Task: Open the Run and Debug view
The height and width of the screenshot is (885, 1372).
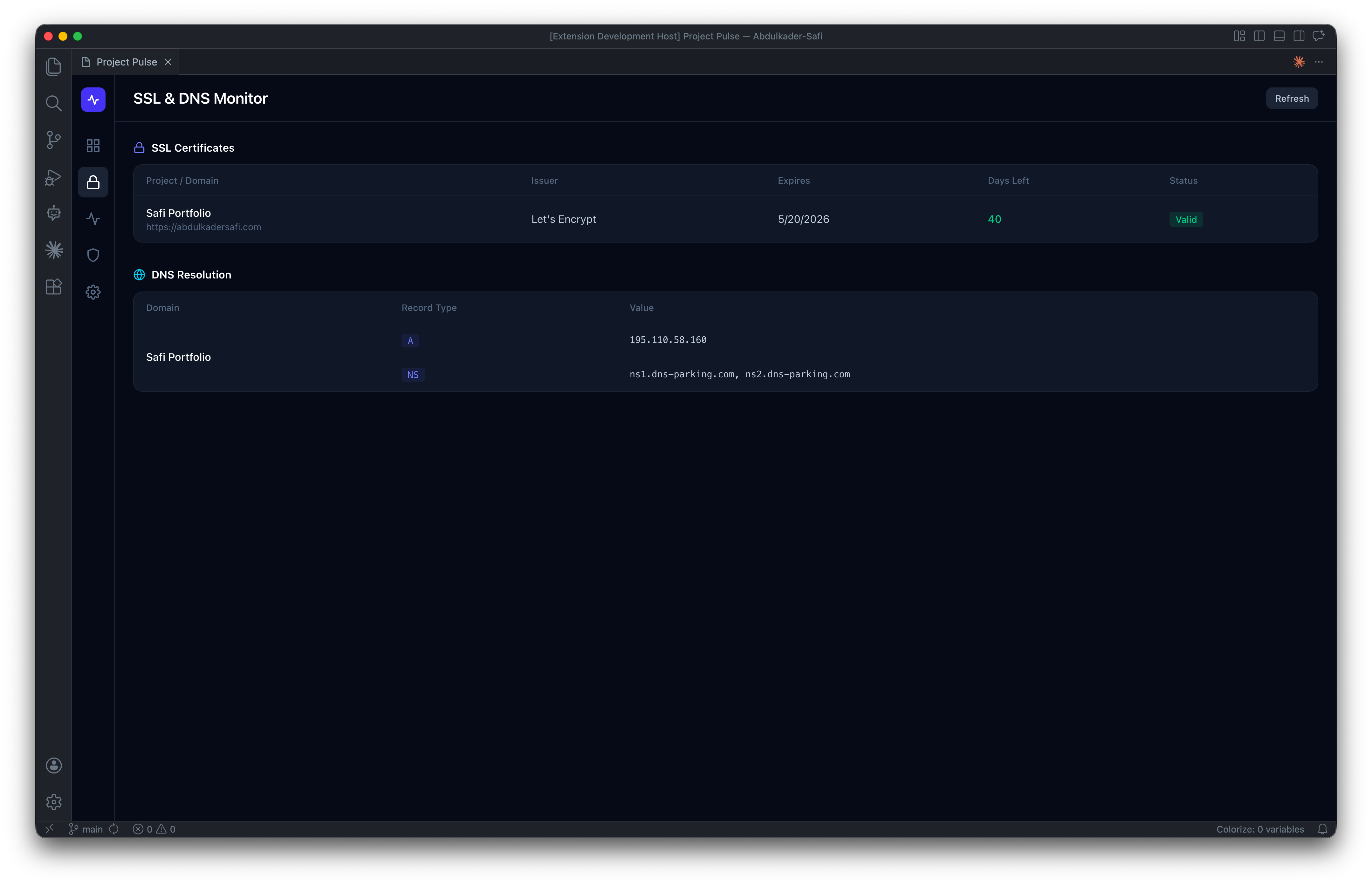Action: (x=53, y=178)
